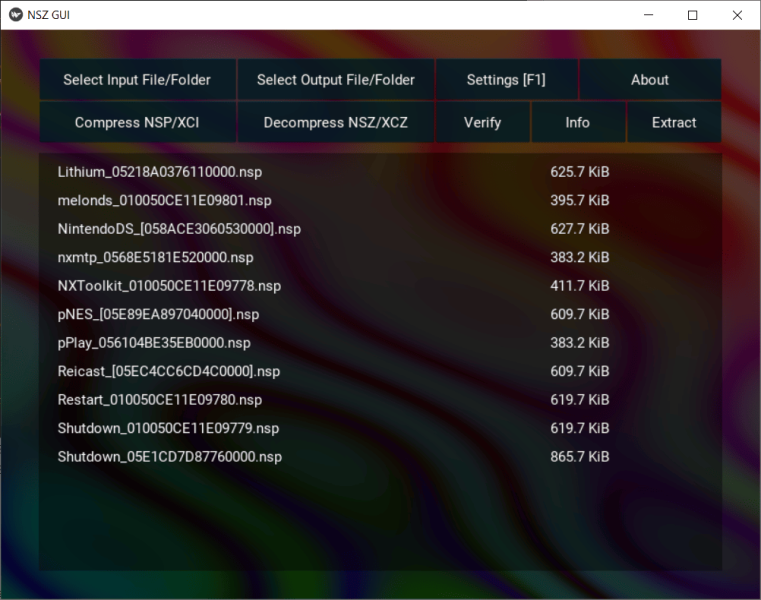Image resolution: width=761 pixels, height=600 pixels.
Task: Click the 383.2 KiB size of nxmtp
Action: click(579, 257)
